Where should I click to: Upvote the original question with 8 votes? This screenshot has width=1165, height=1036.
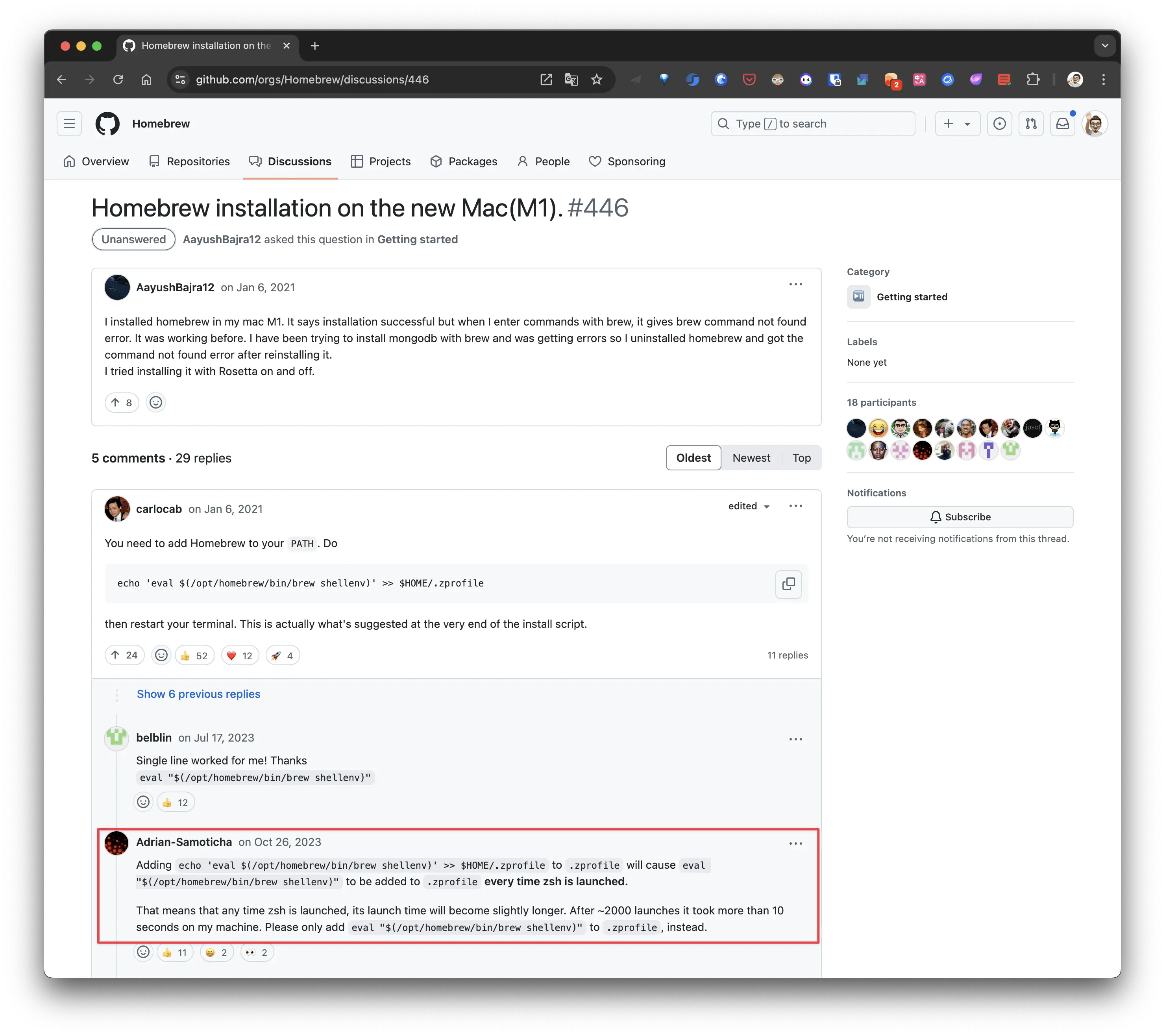point(121,402)
